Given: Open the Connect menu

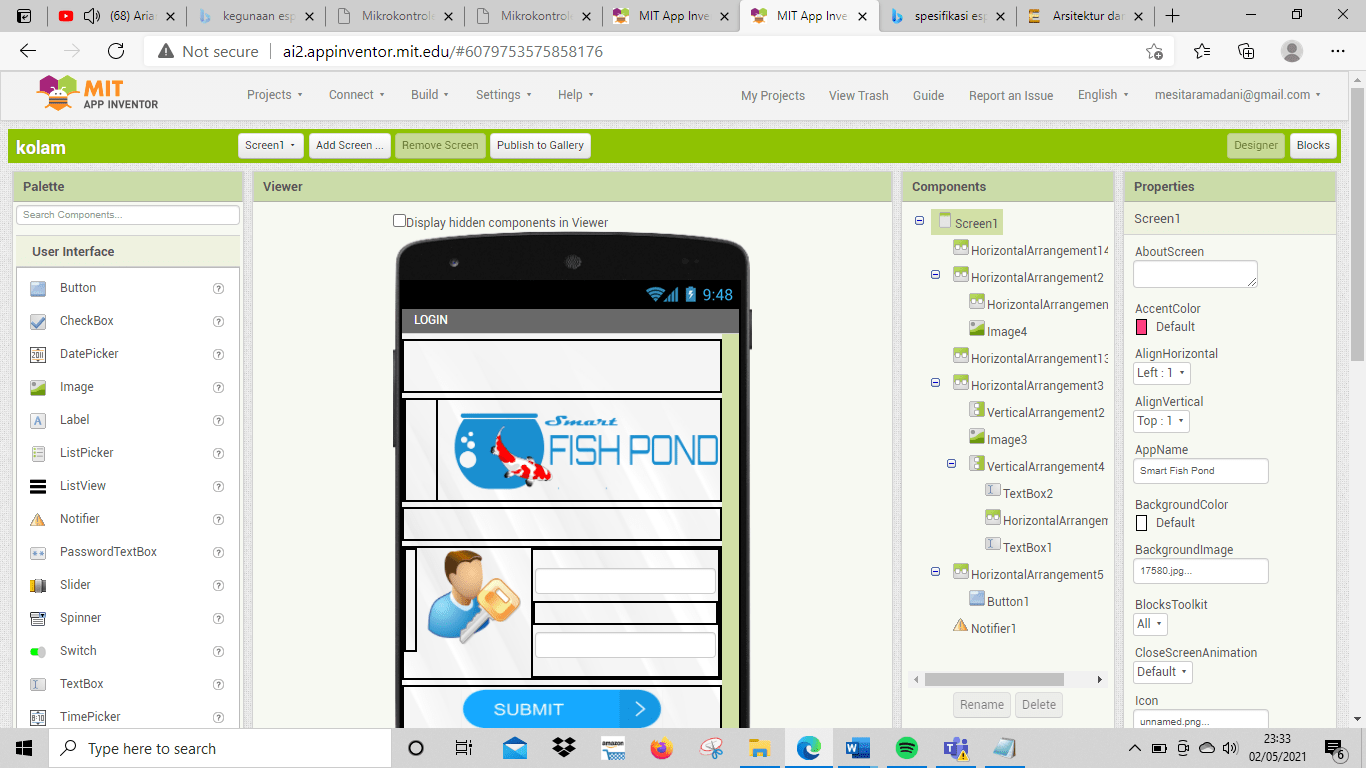Looking at the screenshot, I should click(x=356, y=95).
